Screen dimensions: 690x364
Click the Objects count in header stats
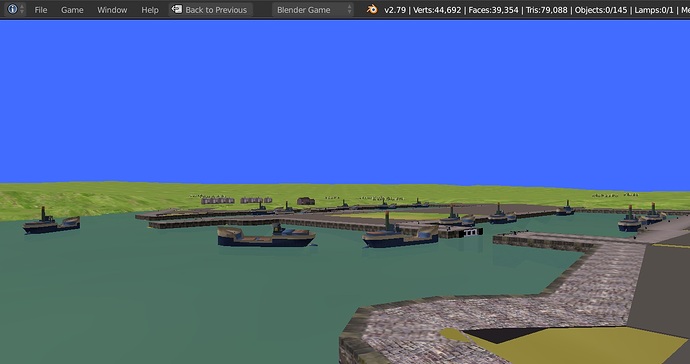click(x=601, y=10)
